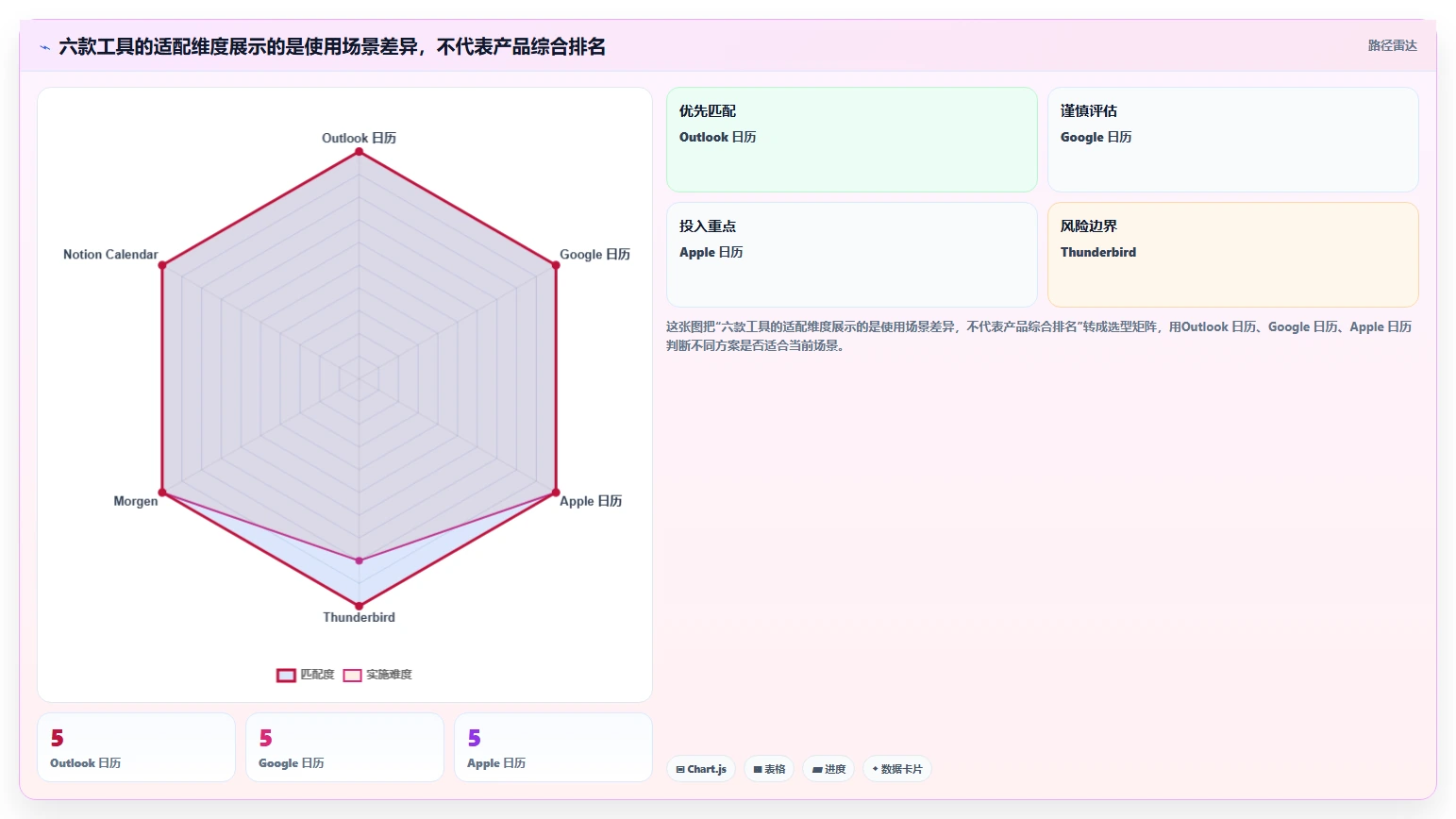
Task: Click the Apple 日历 score card showing 5
Action: point(553,747)
